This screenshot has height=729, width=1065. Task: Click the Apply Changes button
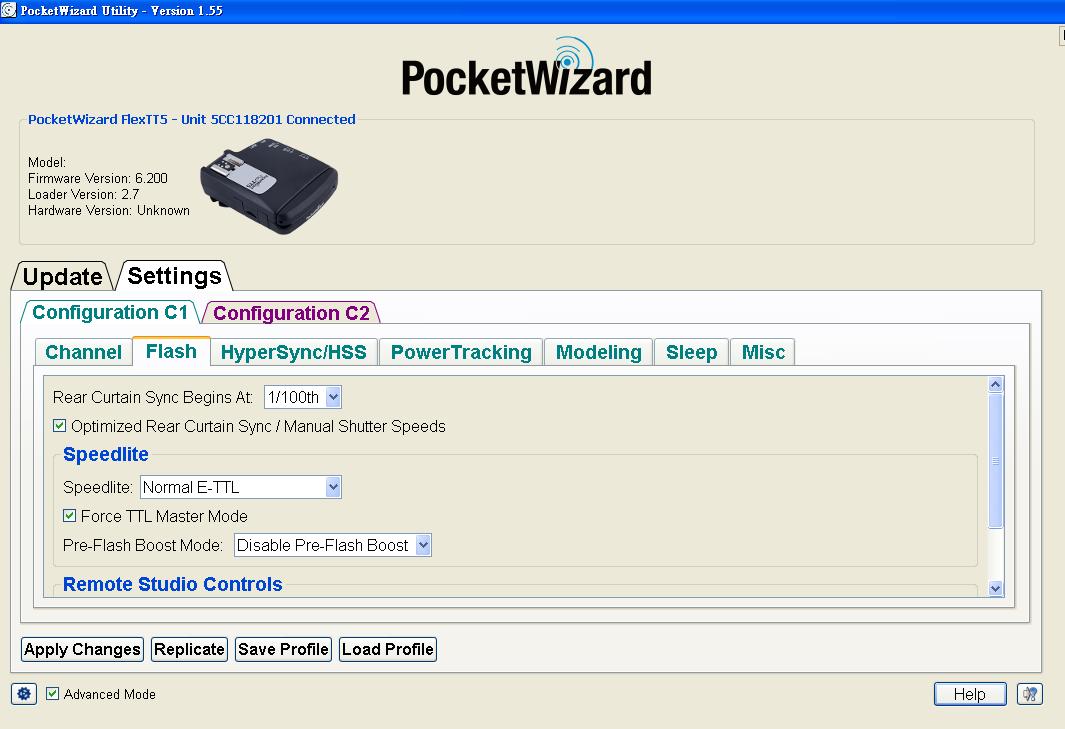pyautogui.click(x=82, y=649)
